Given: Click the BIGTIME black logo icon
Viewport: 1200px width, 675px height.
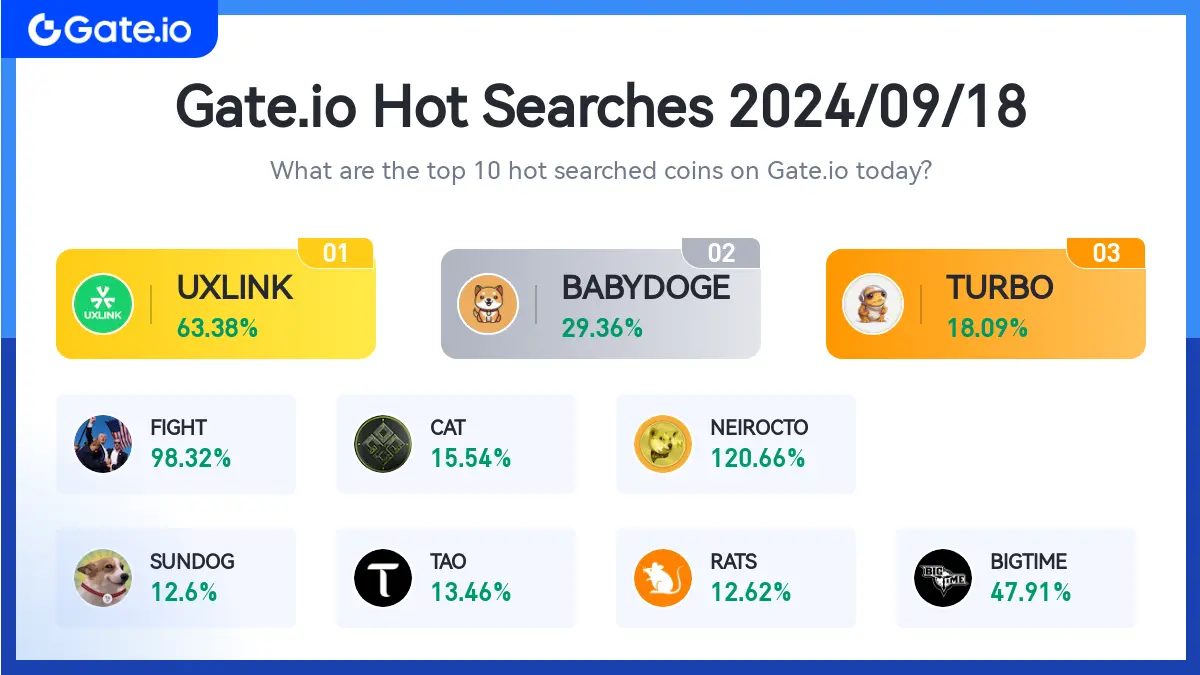Looking at the screenshot, I should [943, 578].
